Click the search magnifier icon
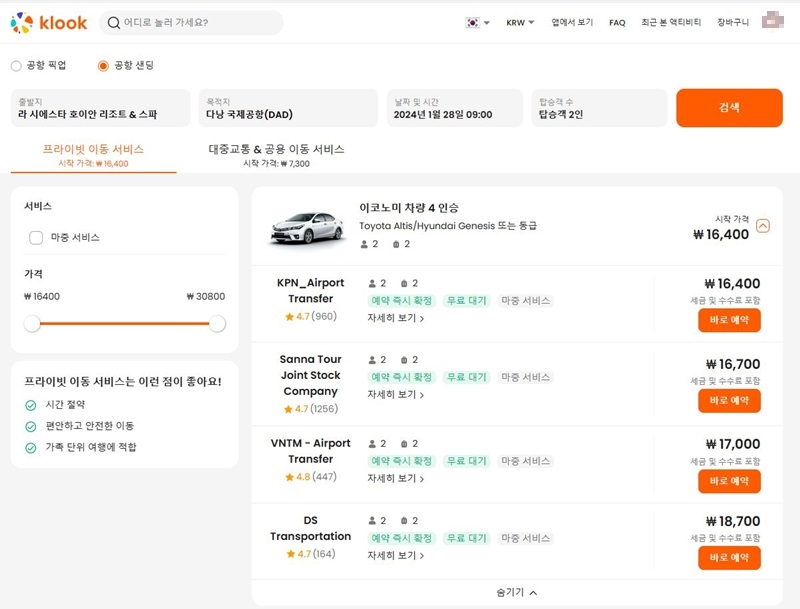The width and height of the screenshot is (800, 609). click(114, 22)
